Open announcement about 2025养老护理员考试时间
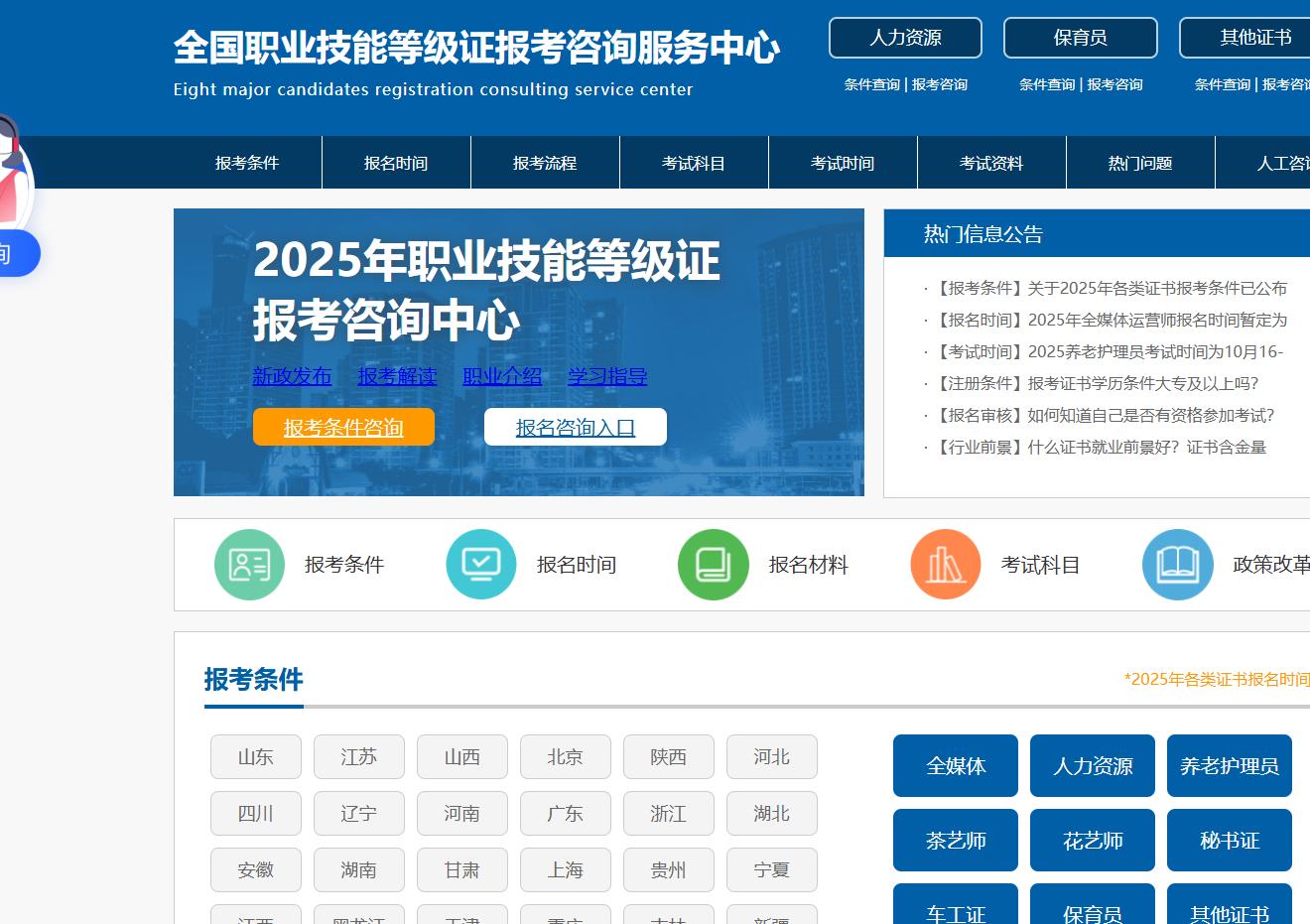 [x=1110, y=351]
